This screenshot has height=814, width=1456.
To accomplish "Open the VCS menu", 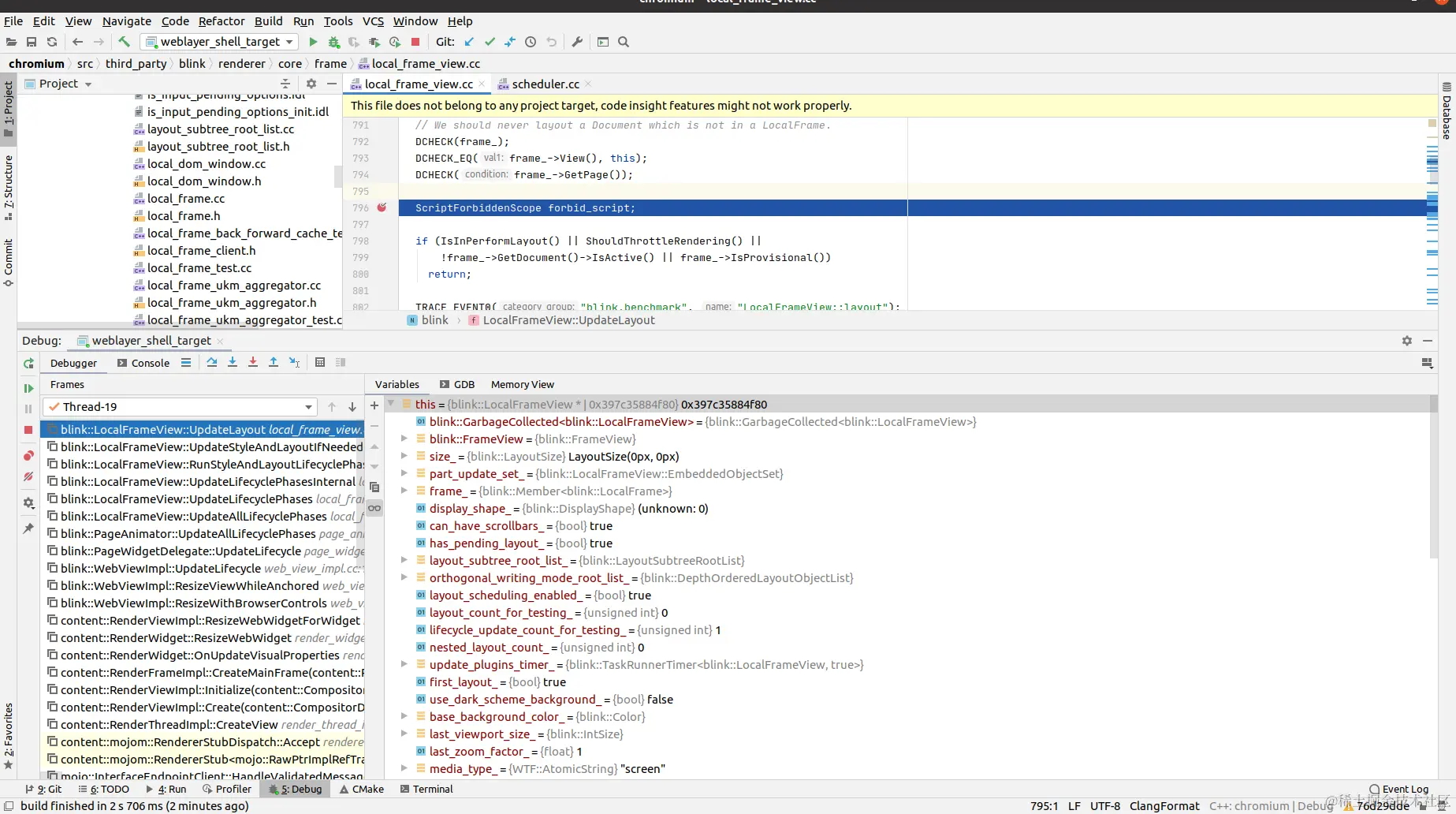I will pos(373,21).
